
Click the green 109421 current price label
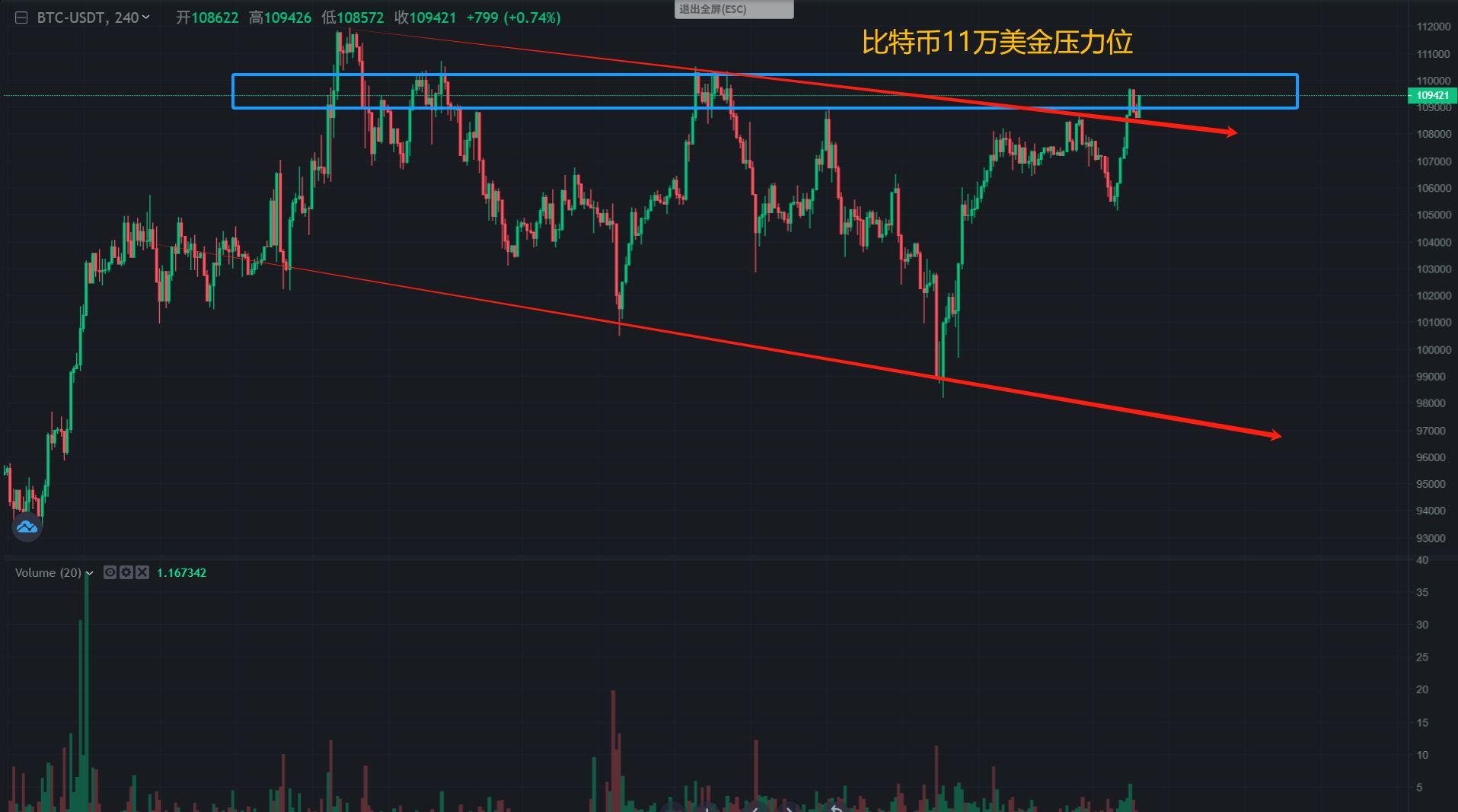(1431, 95)
